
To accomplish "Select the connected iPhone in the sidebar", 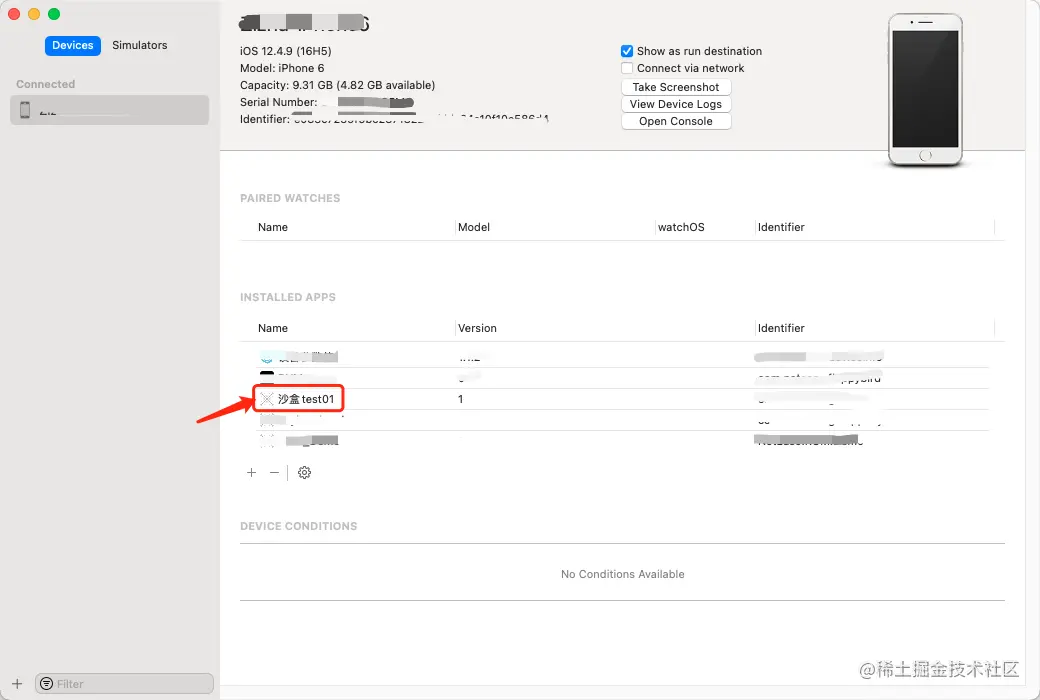I will (x=109, y=110).
